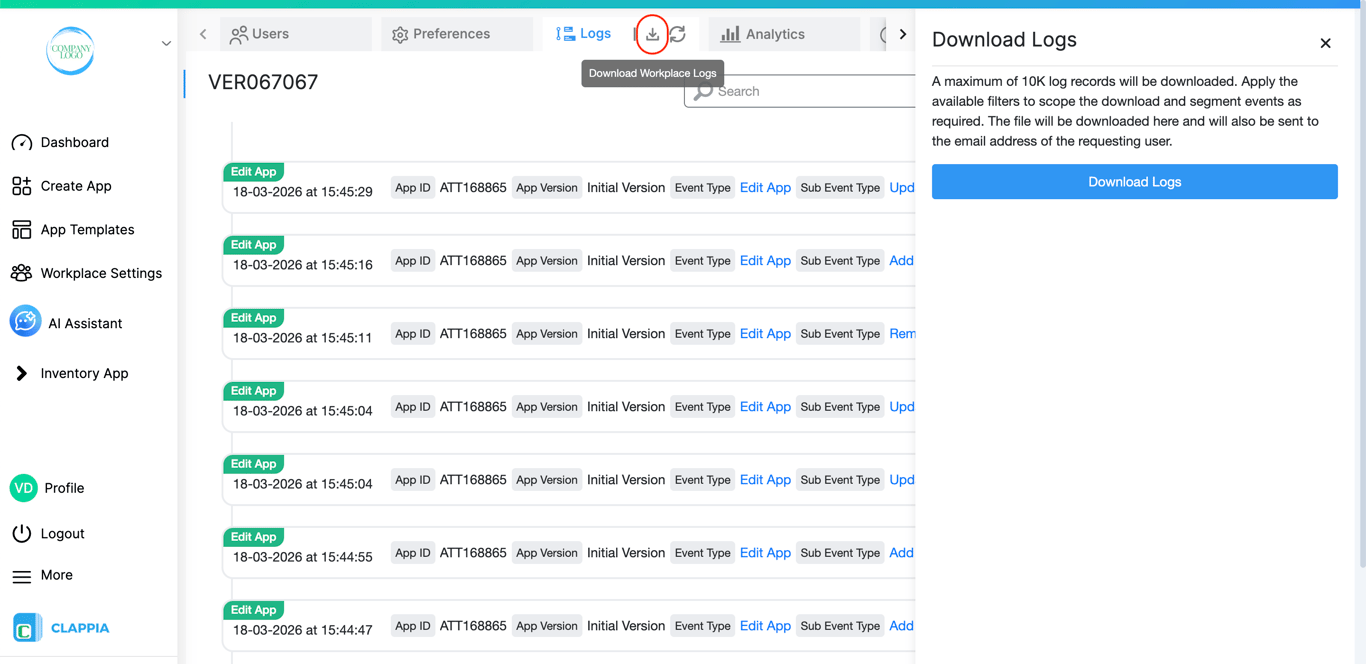
Task: Open App Templates in the sidebar
Action: 87,230
